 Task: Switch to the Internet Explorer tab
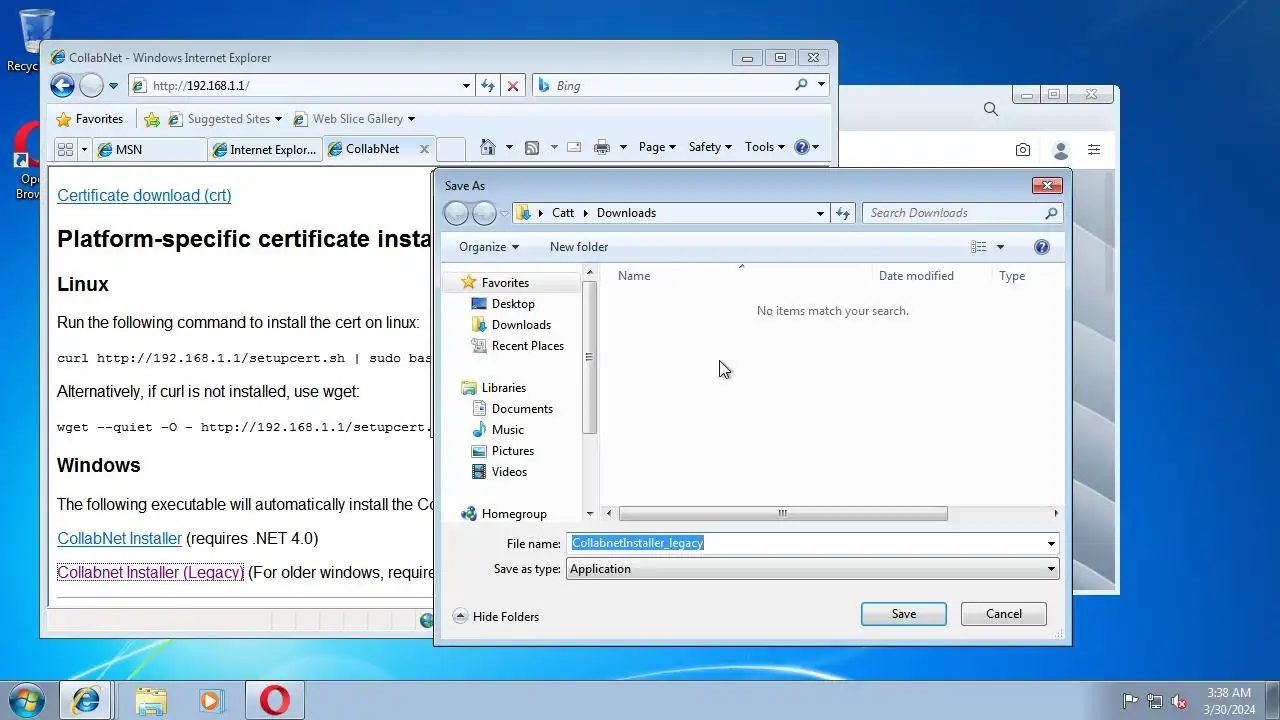264,149
